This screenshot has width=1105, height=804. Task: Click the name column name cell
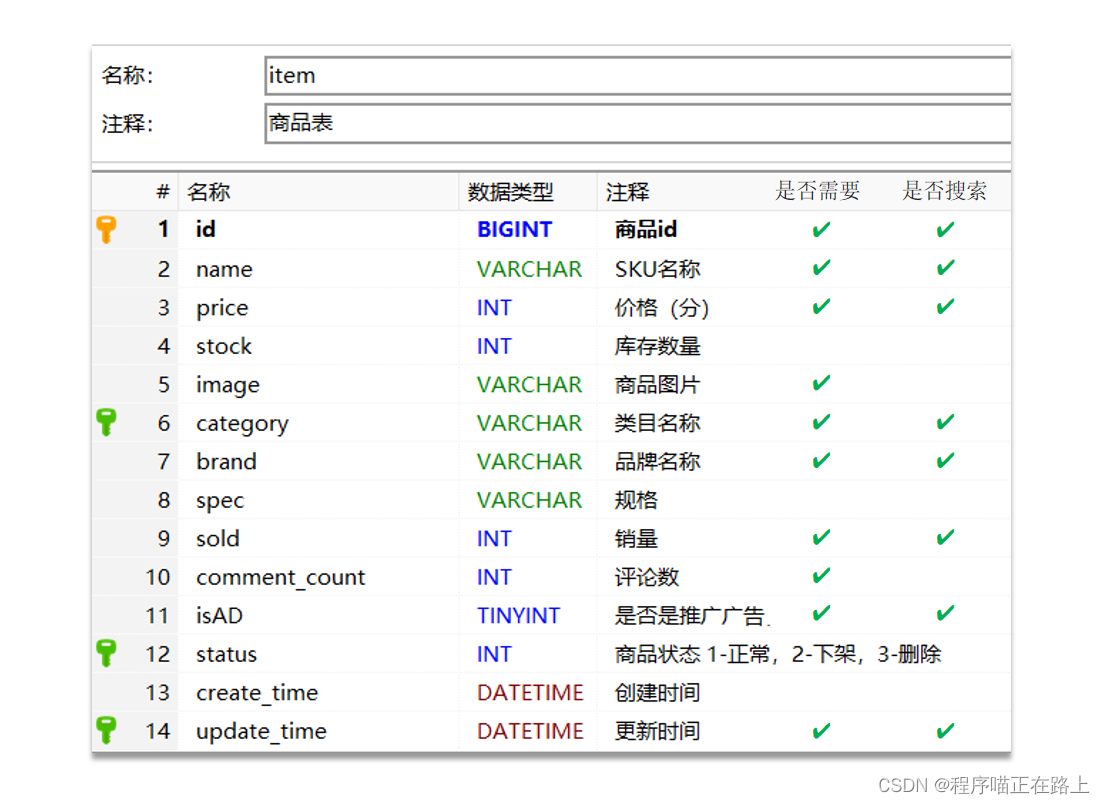(224, 269)
